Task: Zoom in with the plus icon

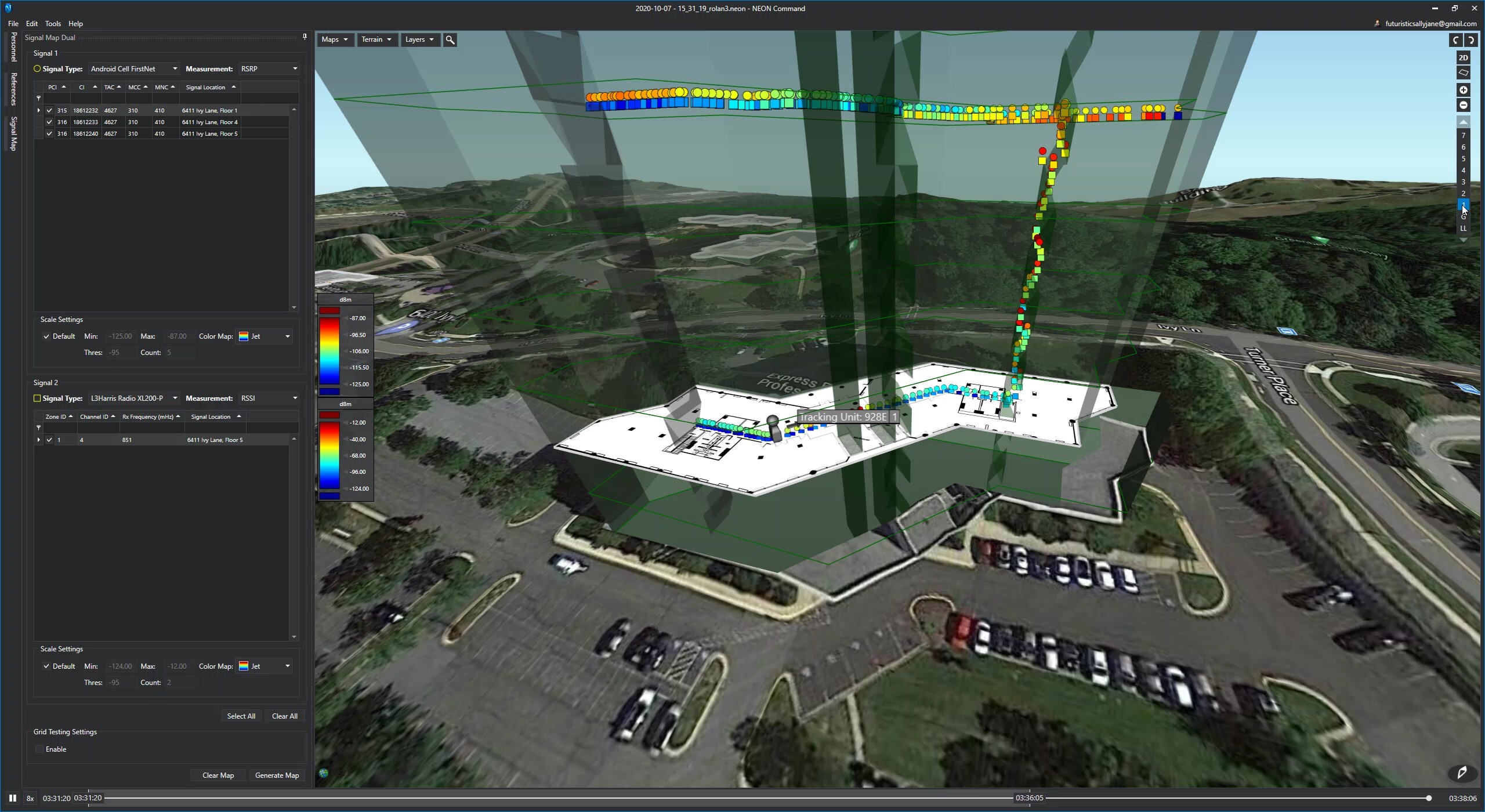Action: coord(1463,90)
